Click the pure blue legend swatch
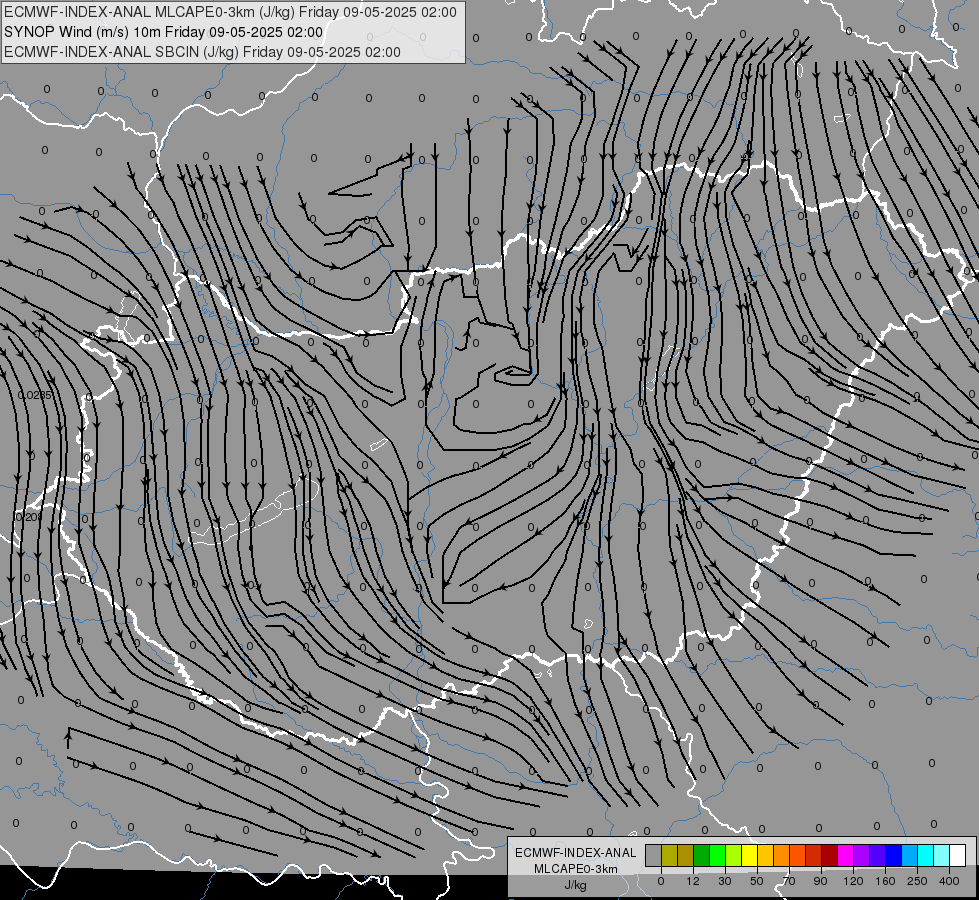Screen dimensions: 979x900 (894, 855)
